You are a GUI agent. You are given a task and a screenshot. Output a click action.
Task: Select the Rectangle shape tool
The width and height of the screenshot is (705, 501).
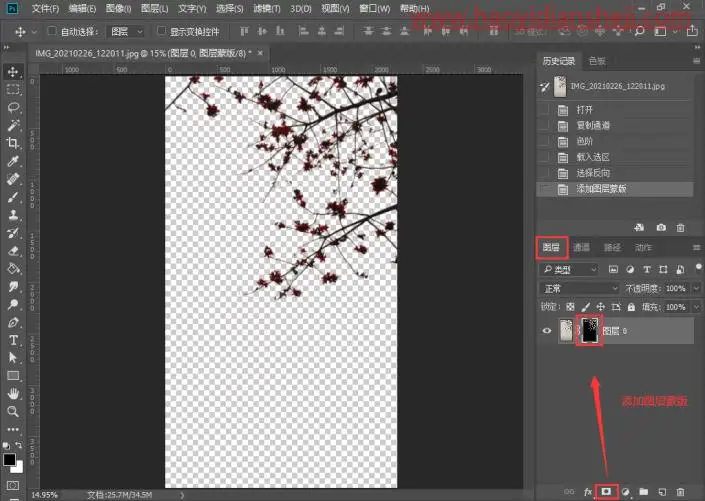[x=13, y=376]
